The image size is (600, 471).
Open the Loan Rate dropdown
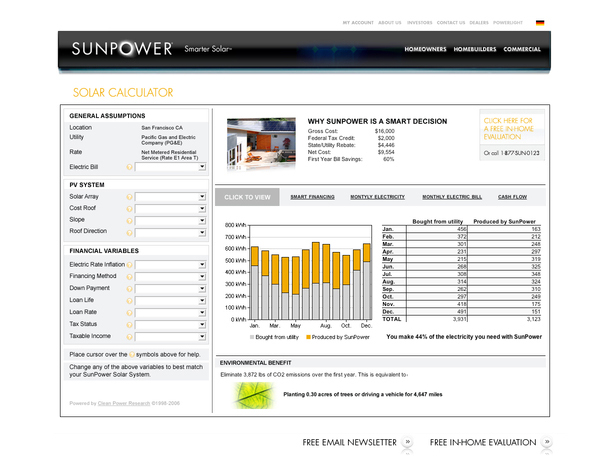point(170,313)
